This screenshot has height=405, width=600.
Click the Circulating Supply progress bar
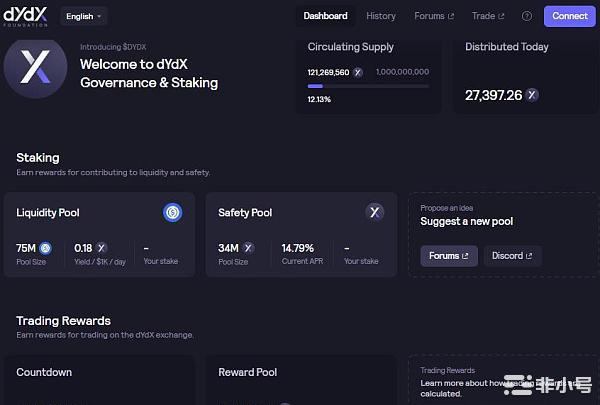(370, 86)
